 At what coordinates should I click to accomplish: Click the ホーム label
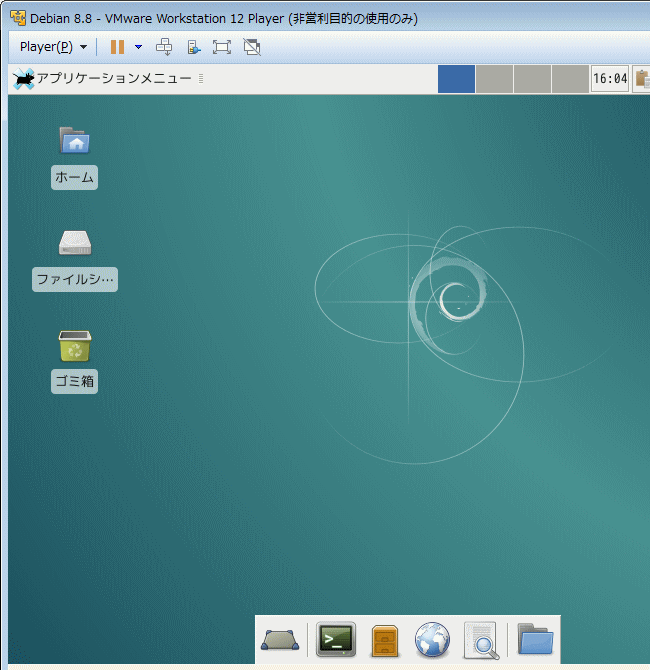coord(74,177)
